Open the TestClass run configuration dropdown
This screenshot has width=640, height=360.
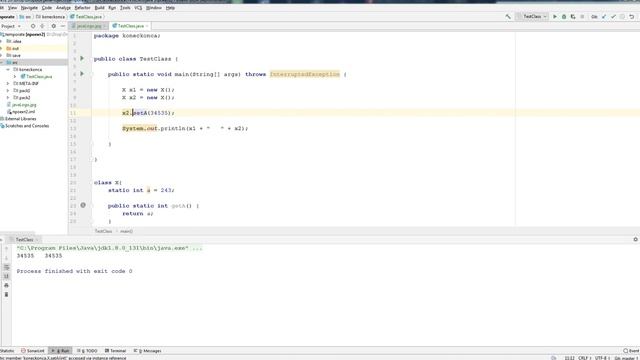(x=532, y=17)
